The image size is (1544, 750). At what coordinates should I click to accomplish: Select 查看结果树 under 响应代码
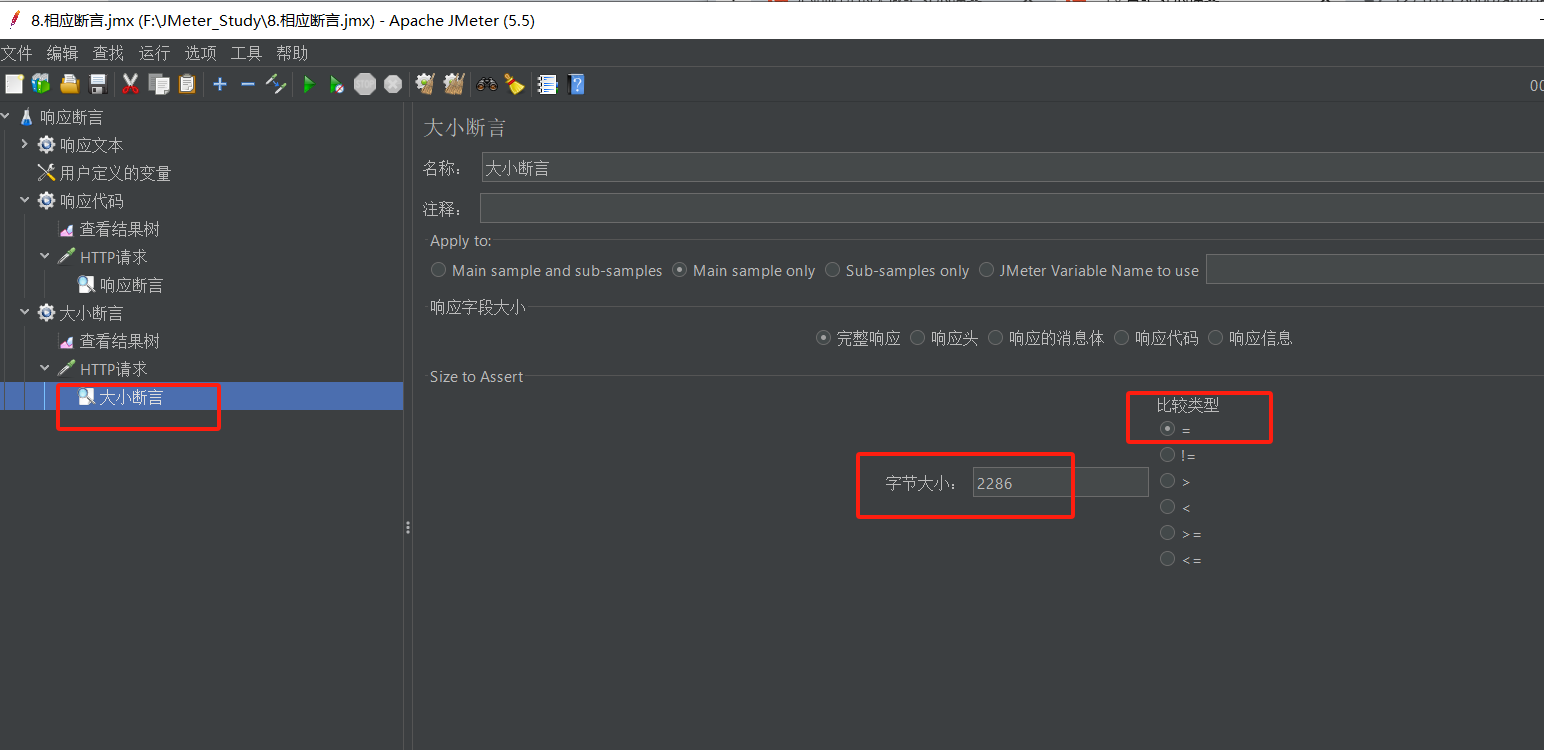(x=109, y=229)
